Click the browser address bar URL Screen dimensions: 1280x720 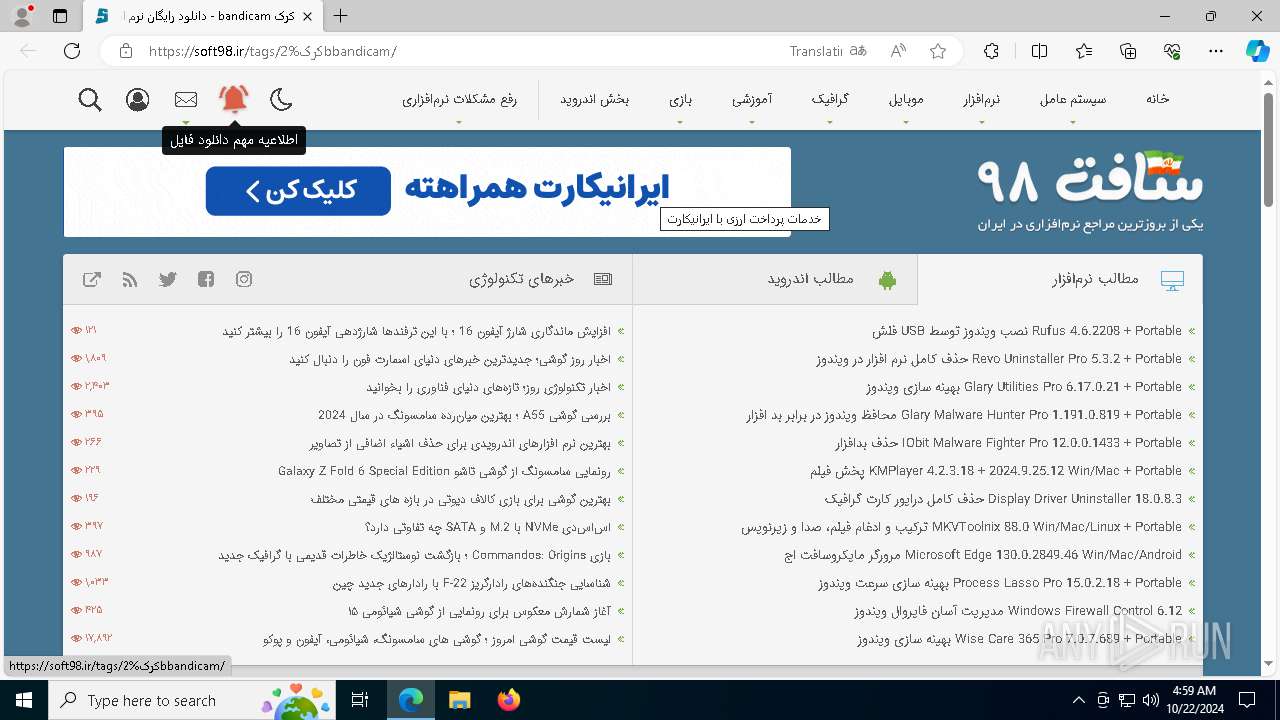[x=273, y=51]
